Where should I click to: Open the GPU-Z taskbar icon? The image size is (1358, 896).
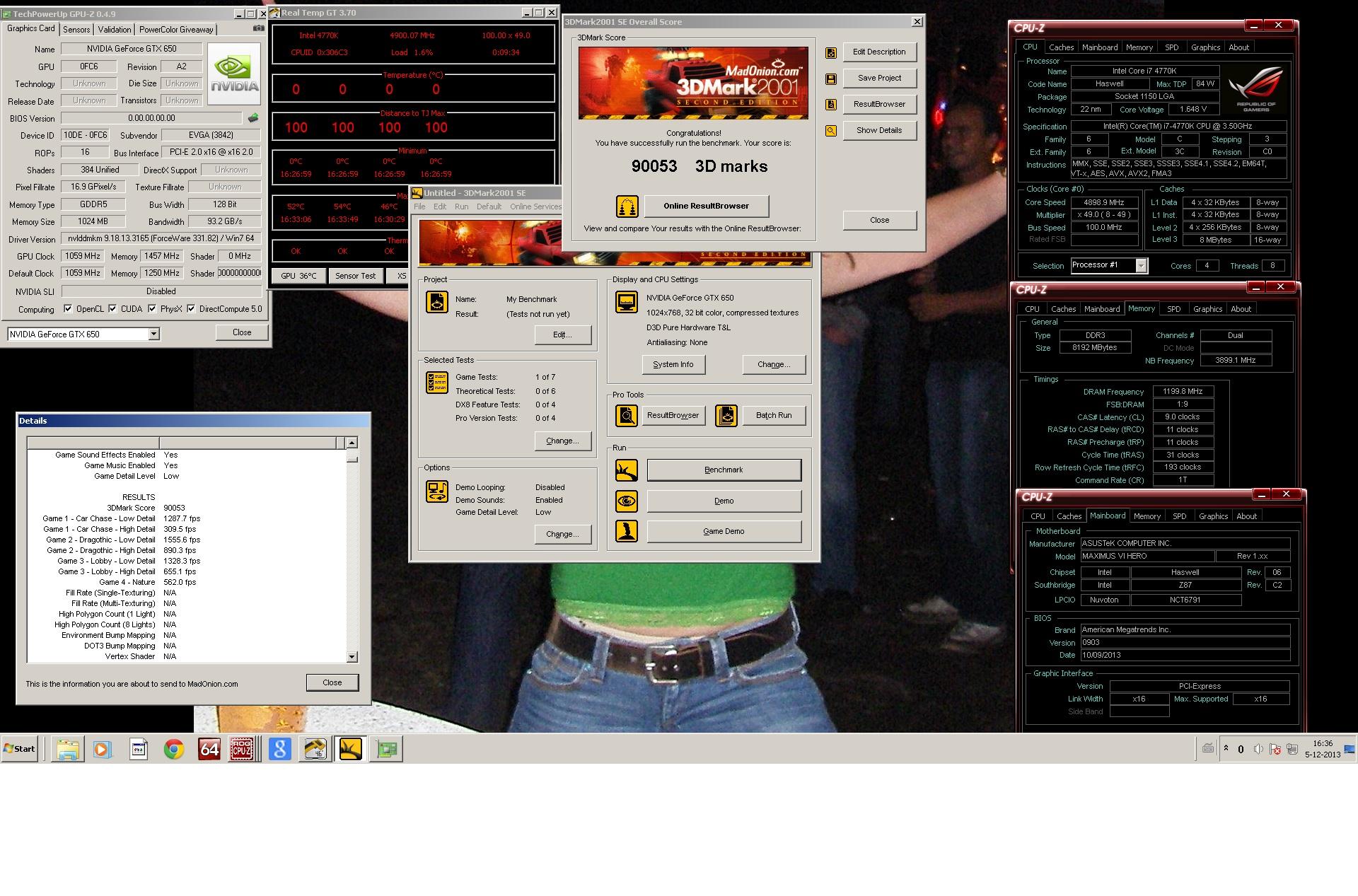click(386, 749)
